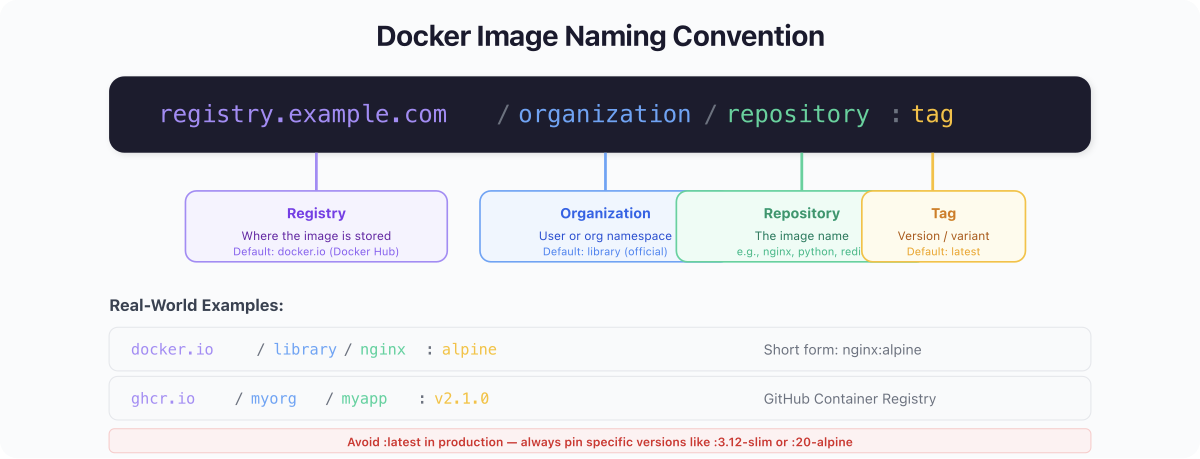Screen dimensions: 1200x459
Task: Click 'docker.io' in the first example
Action: 172,349
